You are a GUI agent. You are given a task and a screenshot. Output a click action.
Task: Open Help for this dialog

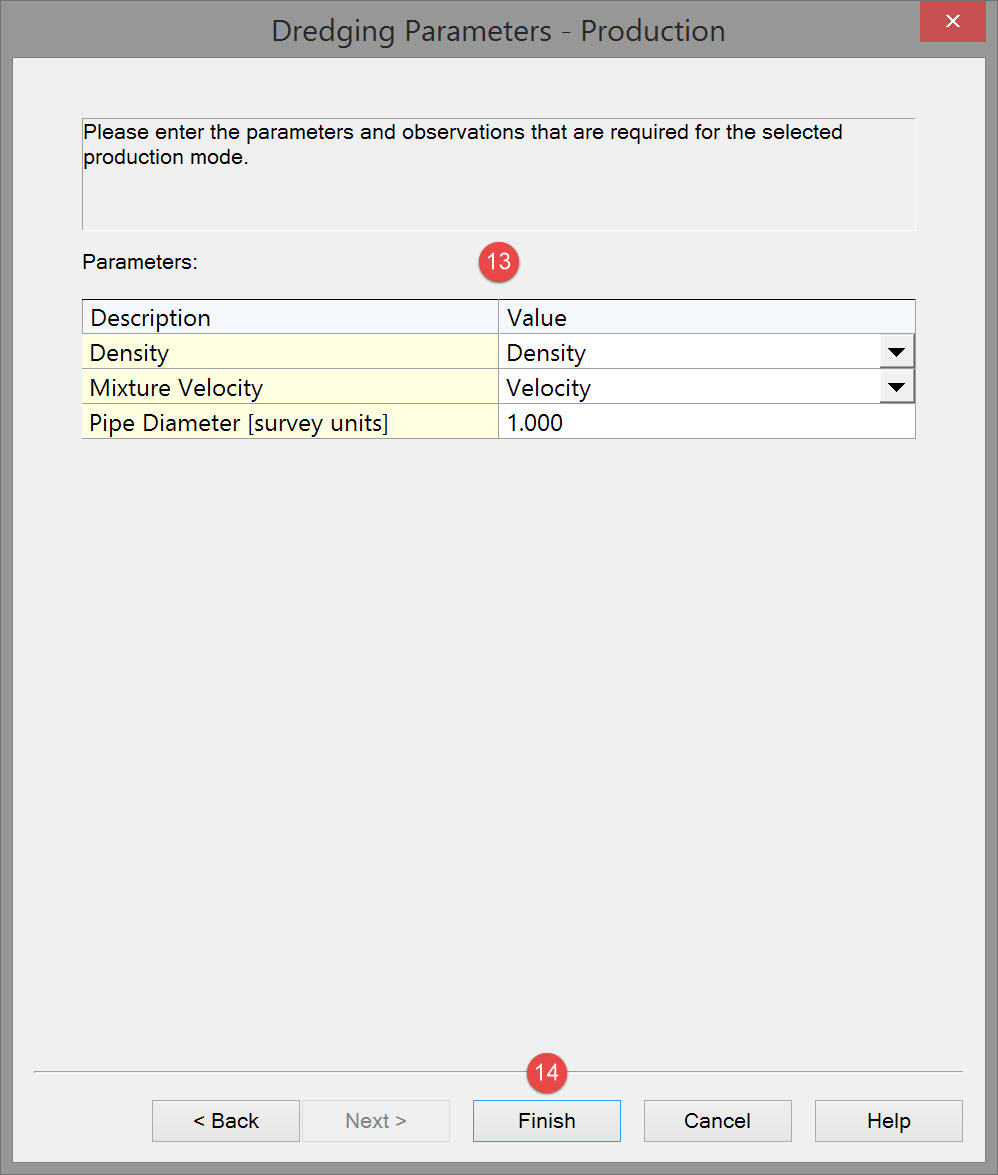coord(888,1121)
